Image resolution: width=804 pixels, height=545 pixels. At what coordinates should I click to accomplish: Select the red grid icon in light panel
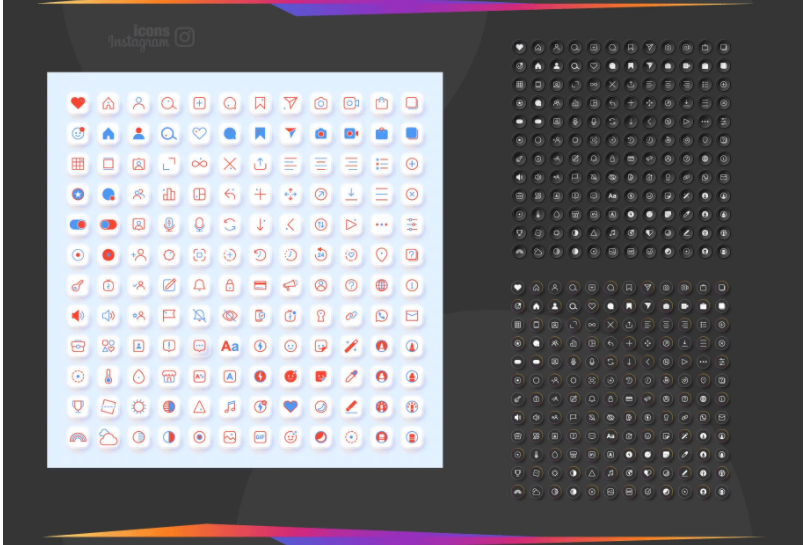tap(78, 164)
